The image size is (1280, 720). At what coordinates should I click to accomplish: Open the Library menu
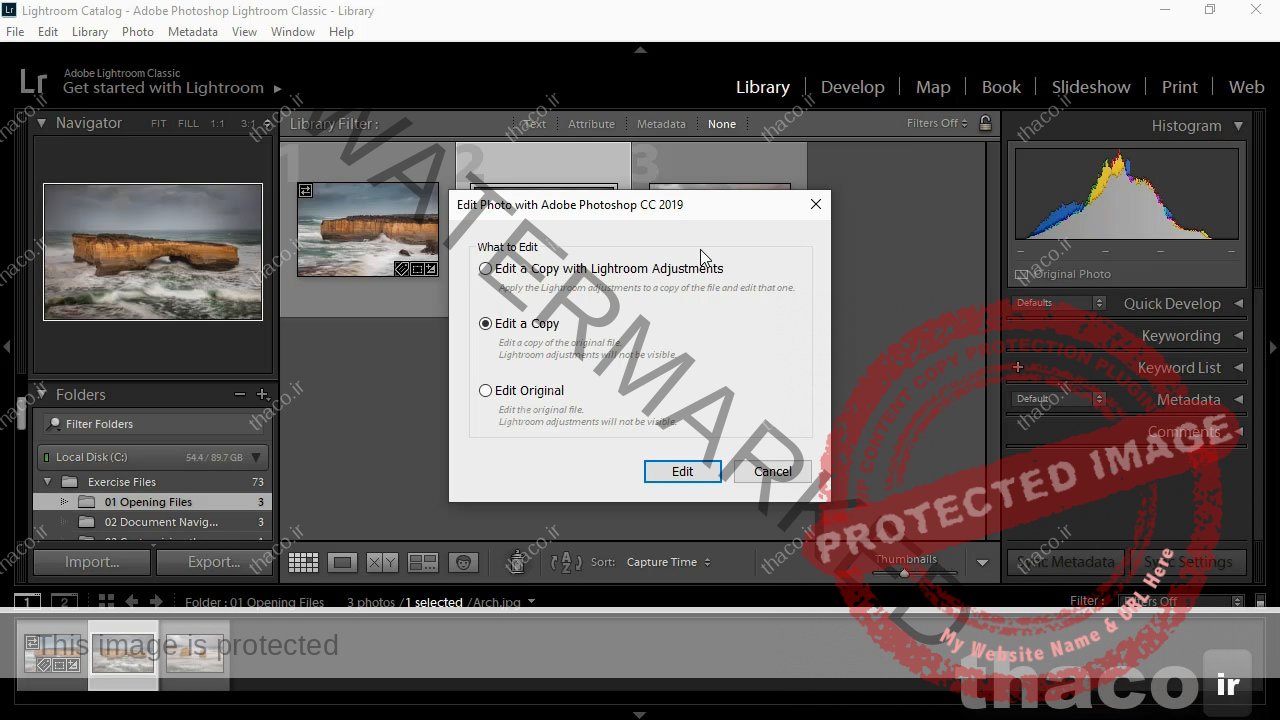point(90,32)
